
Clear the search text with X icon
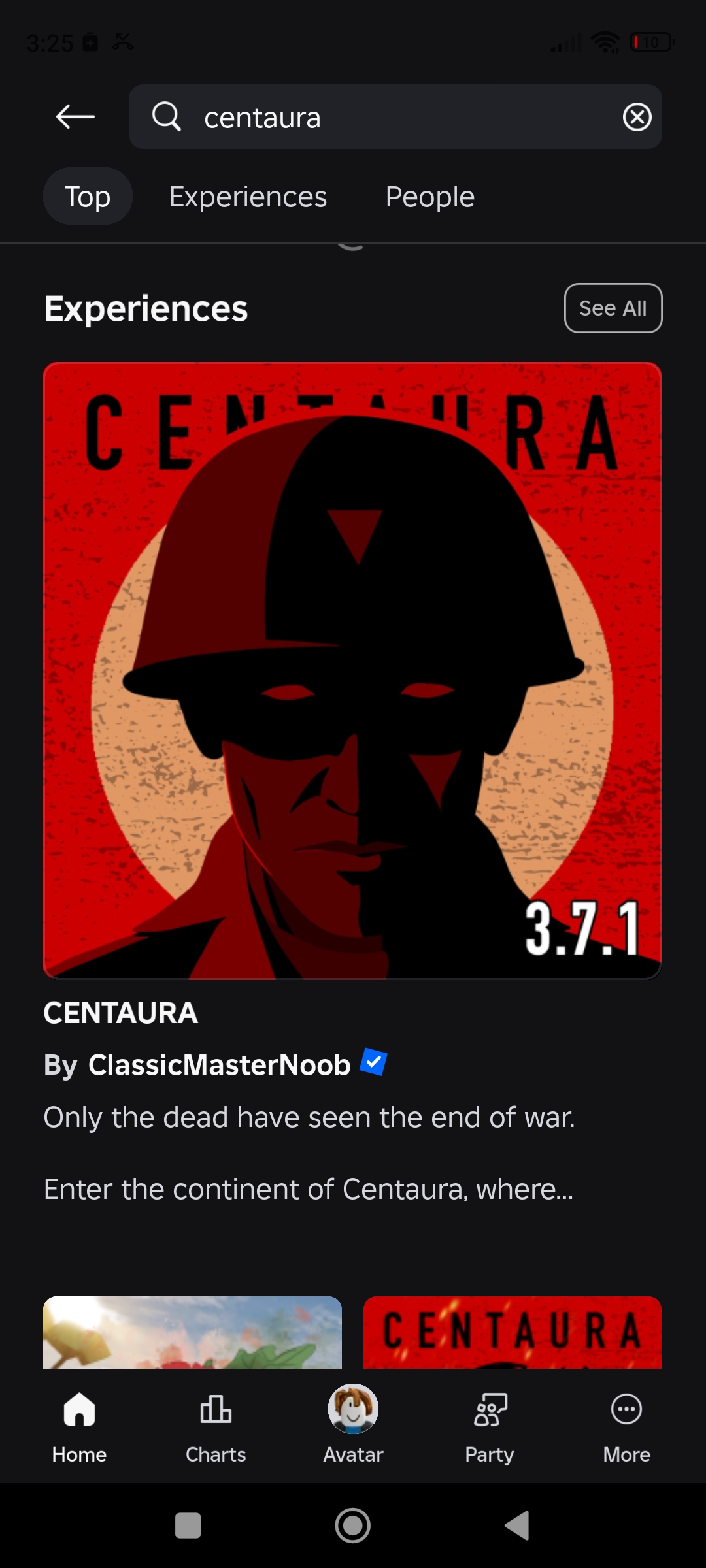637,117
